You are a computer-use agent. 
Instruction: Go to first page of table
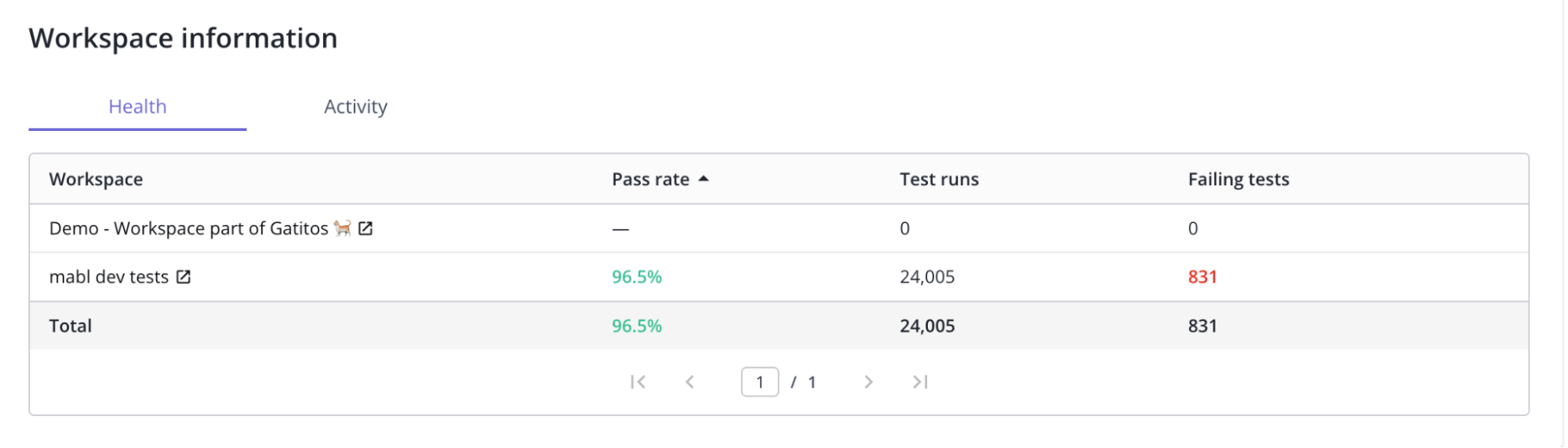[638, 382]
